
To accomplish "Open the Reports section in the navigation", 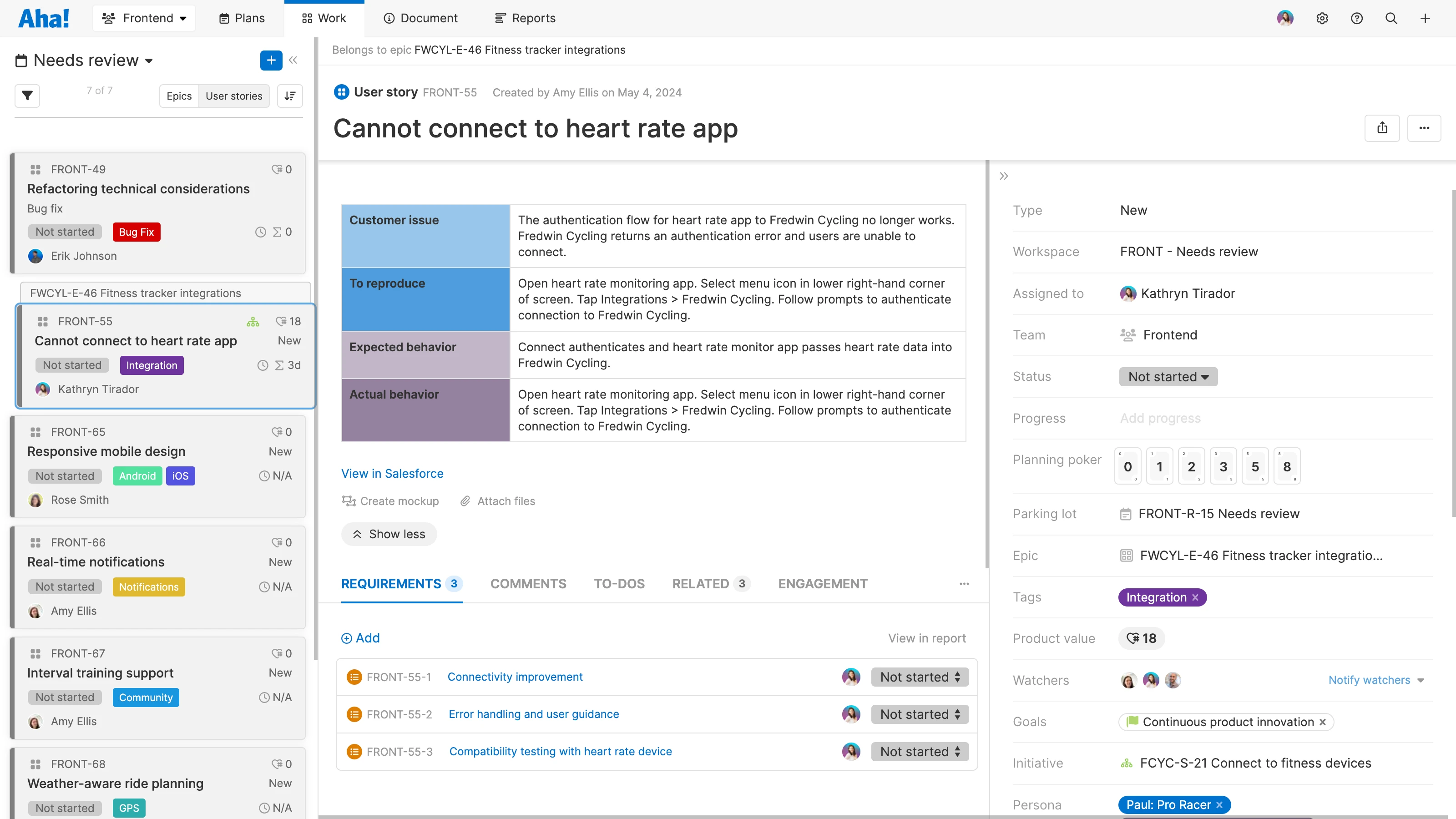I will pos(524,18).
